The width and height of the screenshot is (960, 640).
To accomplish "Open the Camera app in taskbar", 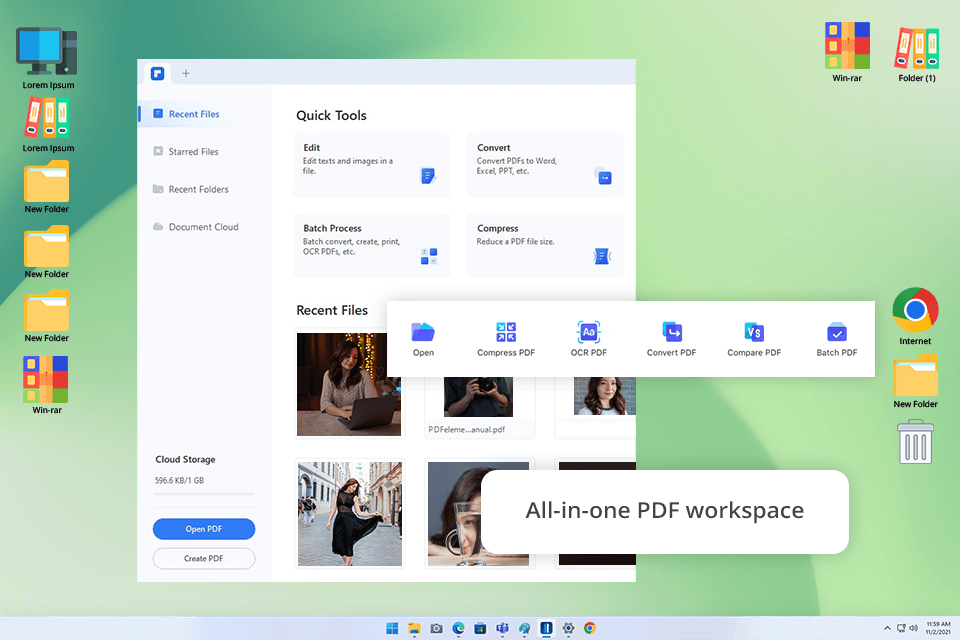I will pos(437,628).
